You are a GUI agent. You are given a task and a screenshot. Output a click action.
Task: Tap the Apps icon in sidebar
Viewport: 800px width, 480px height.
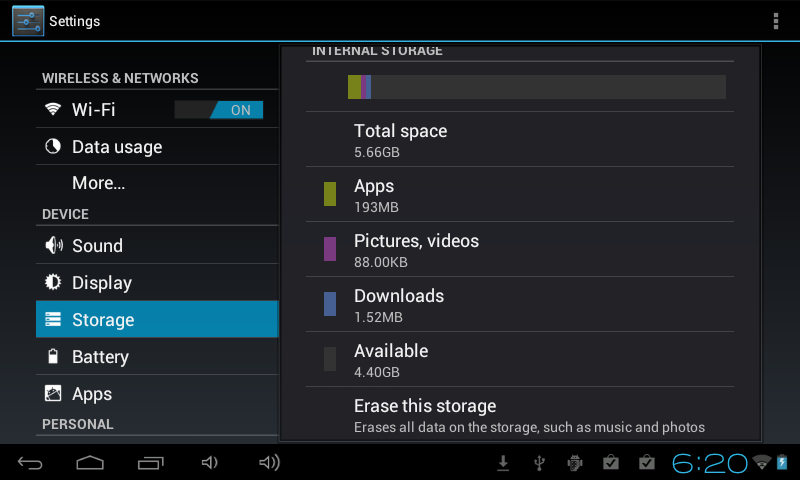coord(53,394)
